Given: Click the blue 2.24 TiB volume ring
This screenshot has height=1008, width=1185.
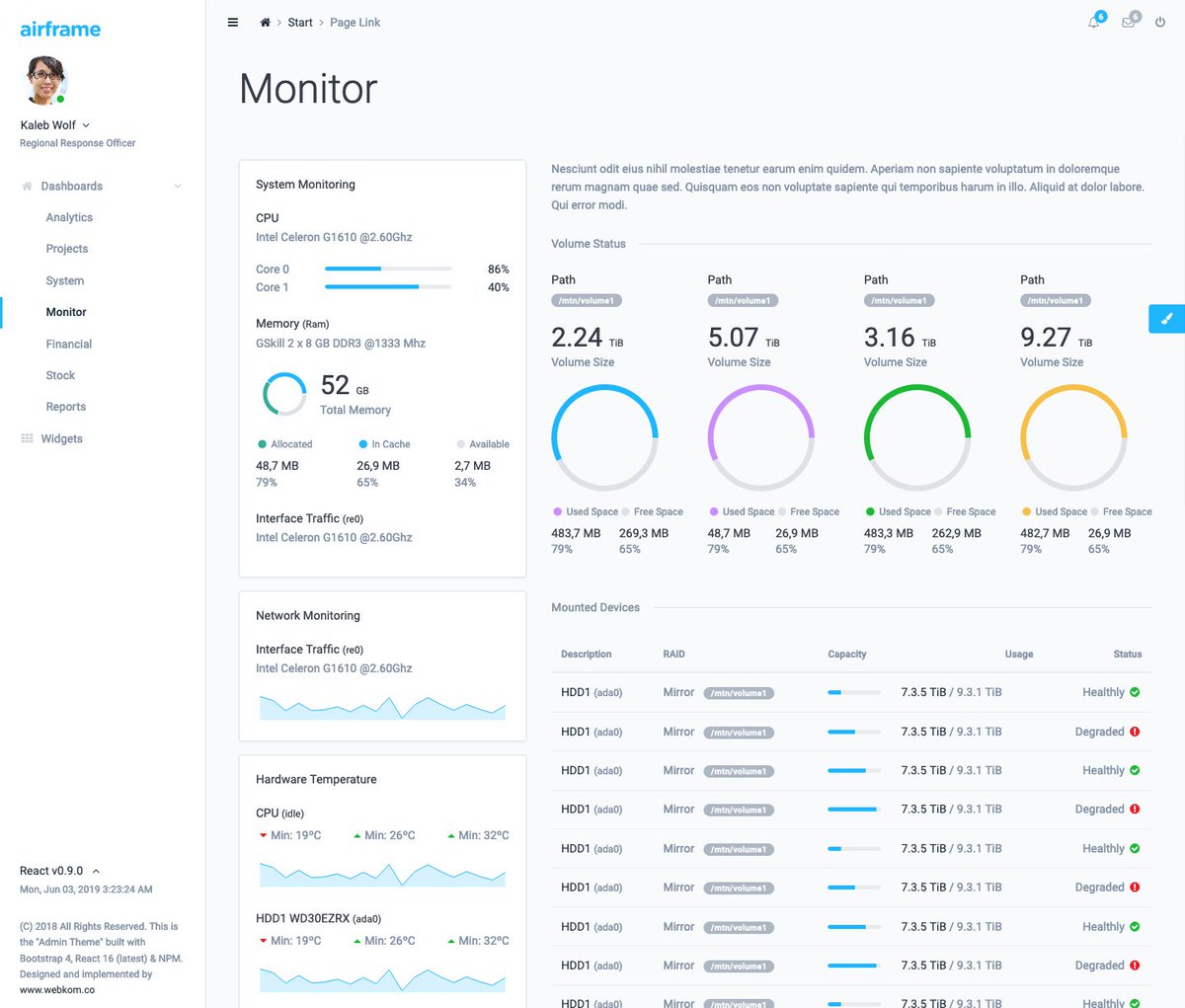Looking at the screenshot, I should pyautogui.click(x=604, y=437).
